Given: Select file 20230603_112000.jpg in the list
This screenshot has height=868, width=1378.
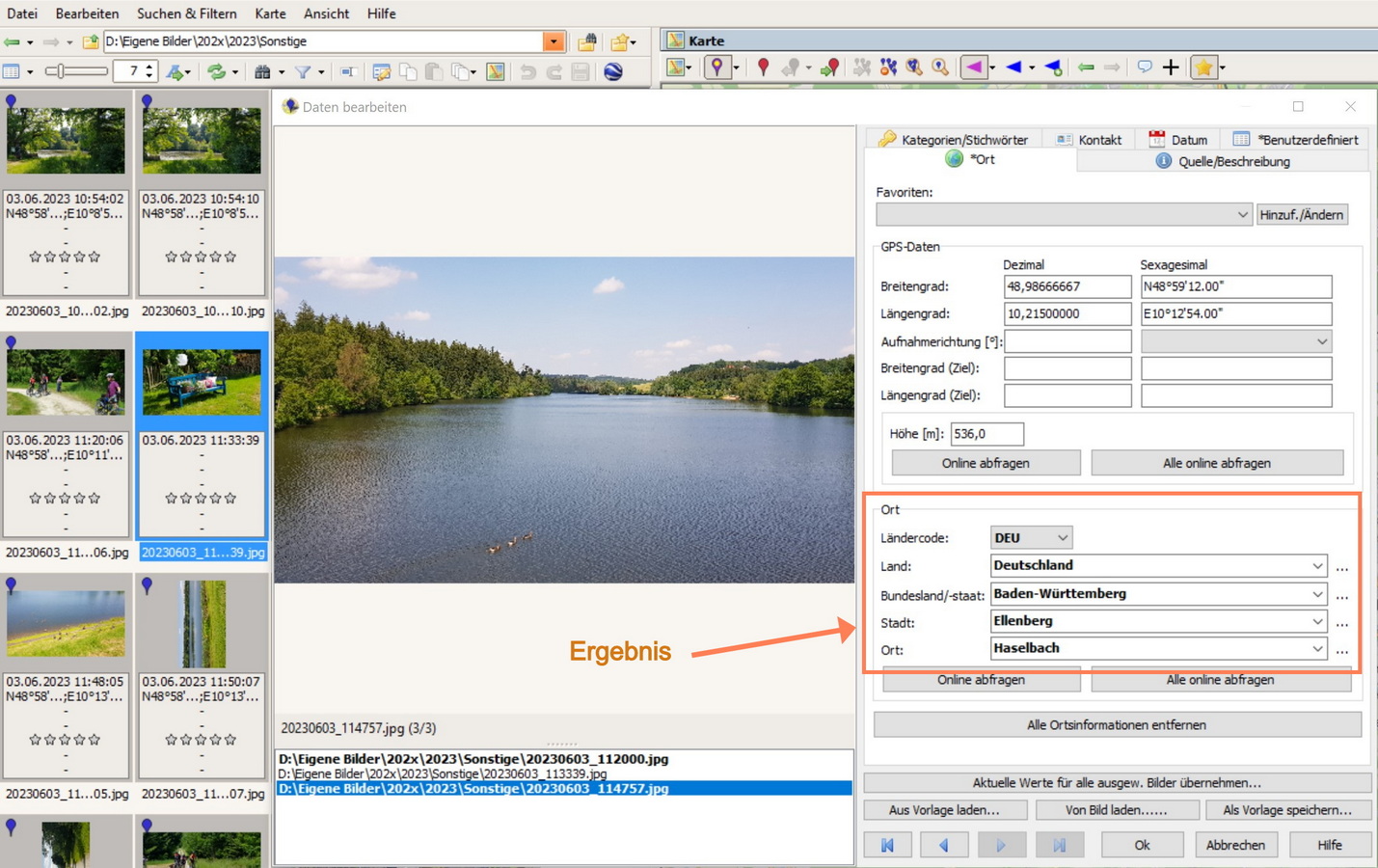Looking at the screenshot, I should [473, 759].
